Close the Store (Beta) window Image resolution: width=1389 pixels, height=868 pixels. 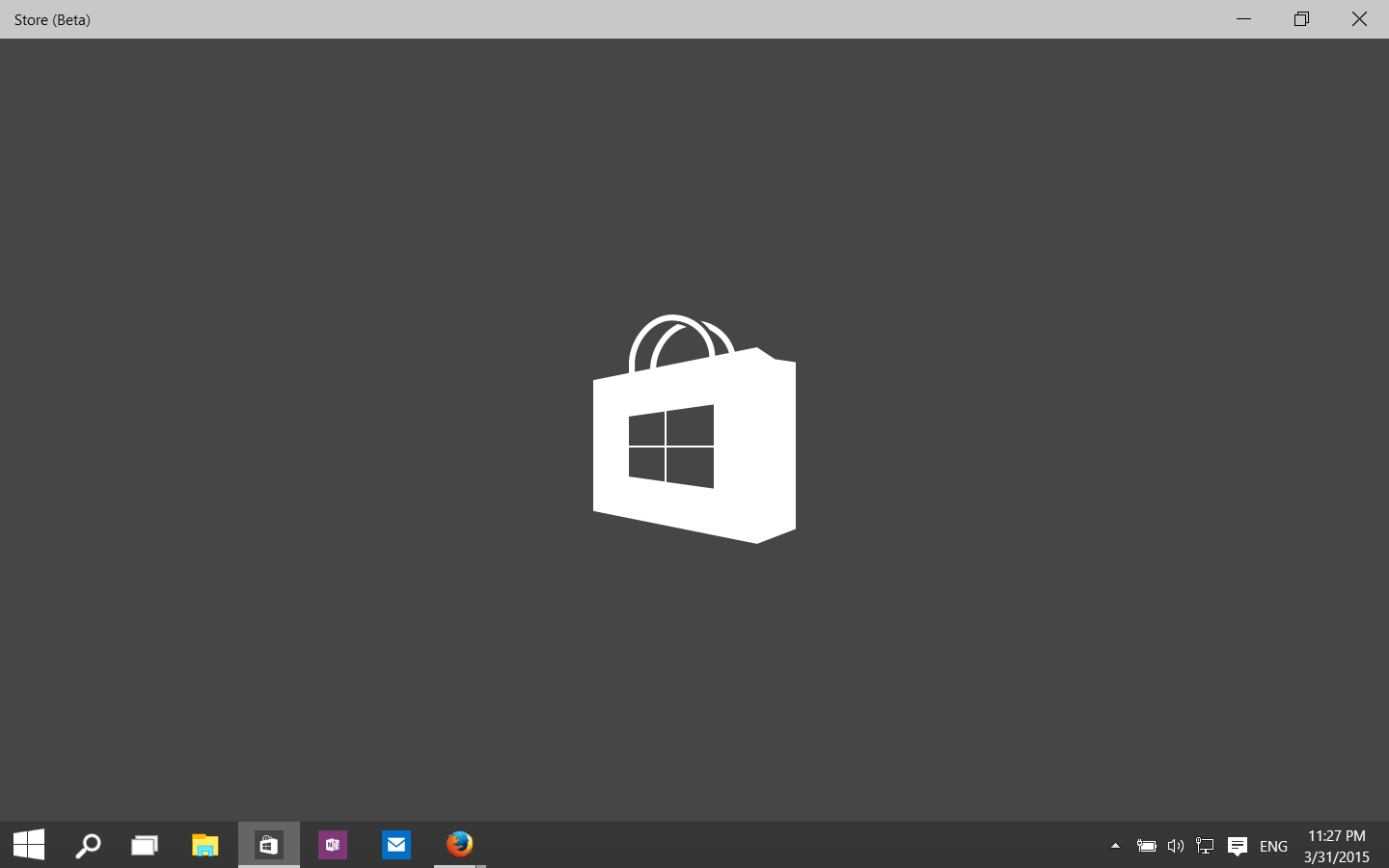tap(1359, 19)
